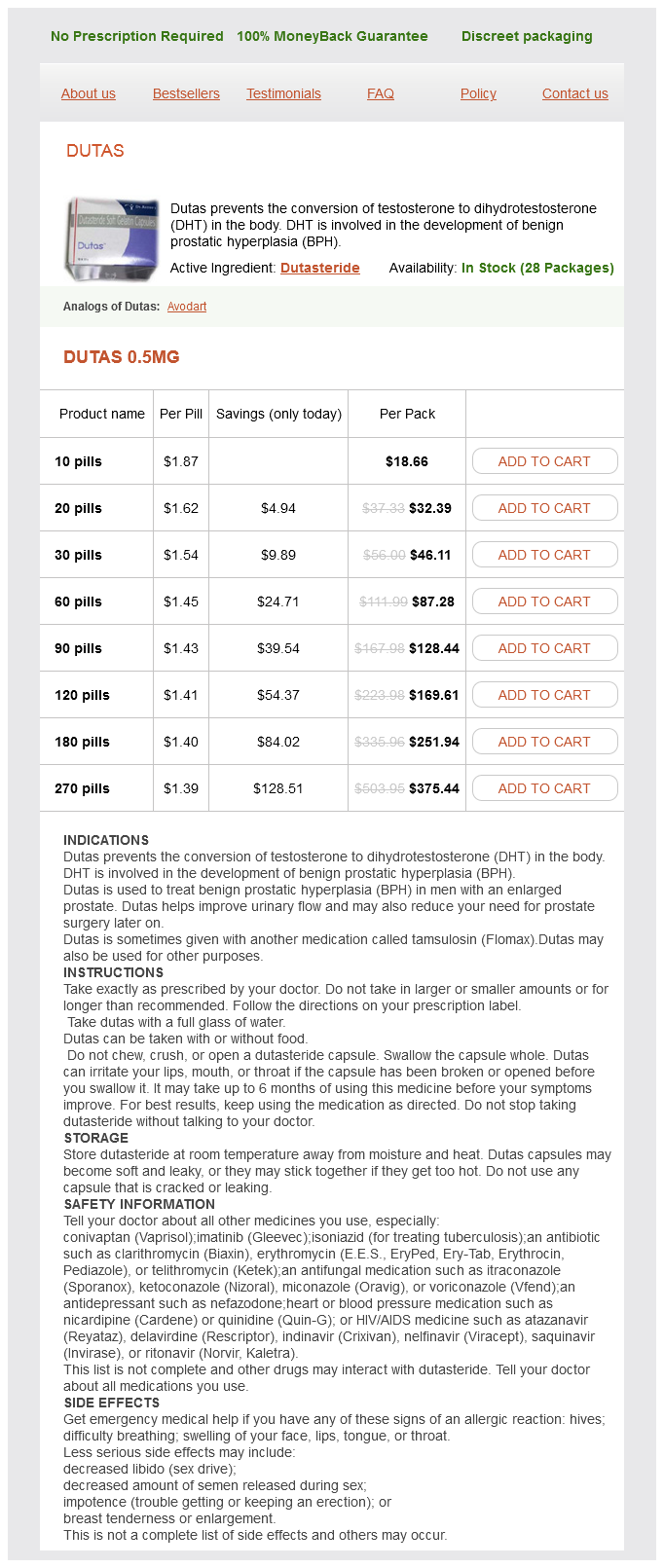The height and width of the screenshot is (1568, 664).
Task: Add 90 pills pack to cart
Action: click(544, 648)
